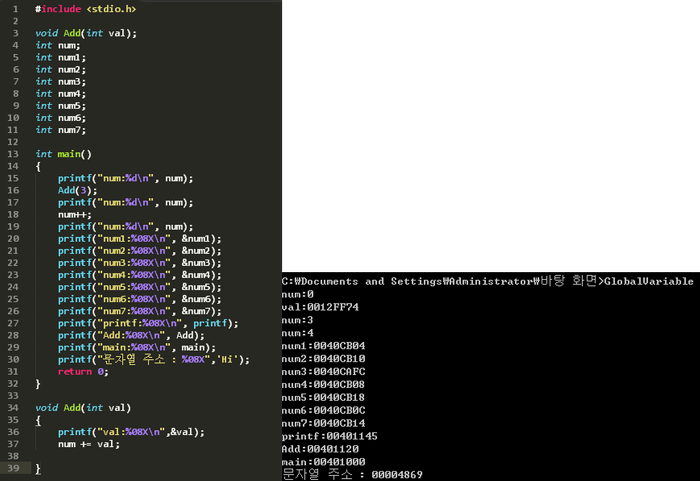Click the 'num1:0040CB04' console output
Screen dimensions: 700x481
tap(323, 346)
